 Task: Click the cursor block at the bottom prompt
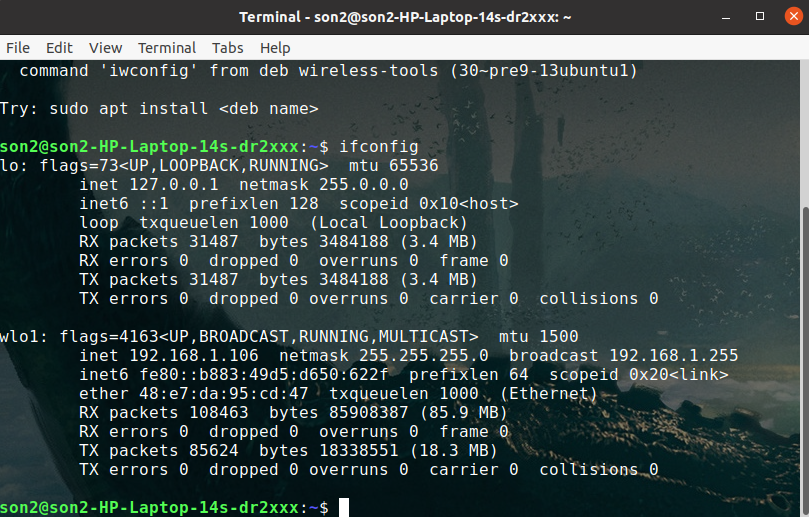coord(344,508)
